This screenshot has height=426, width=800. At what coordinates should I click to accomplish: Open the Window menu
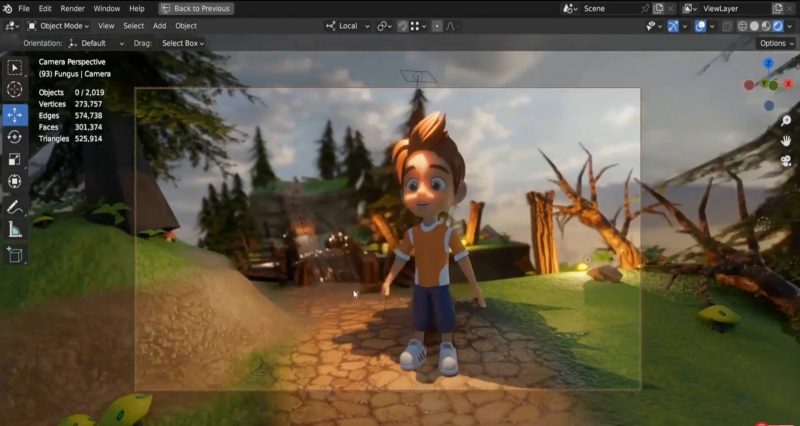[x=107, y=9]
